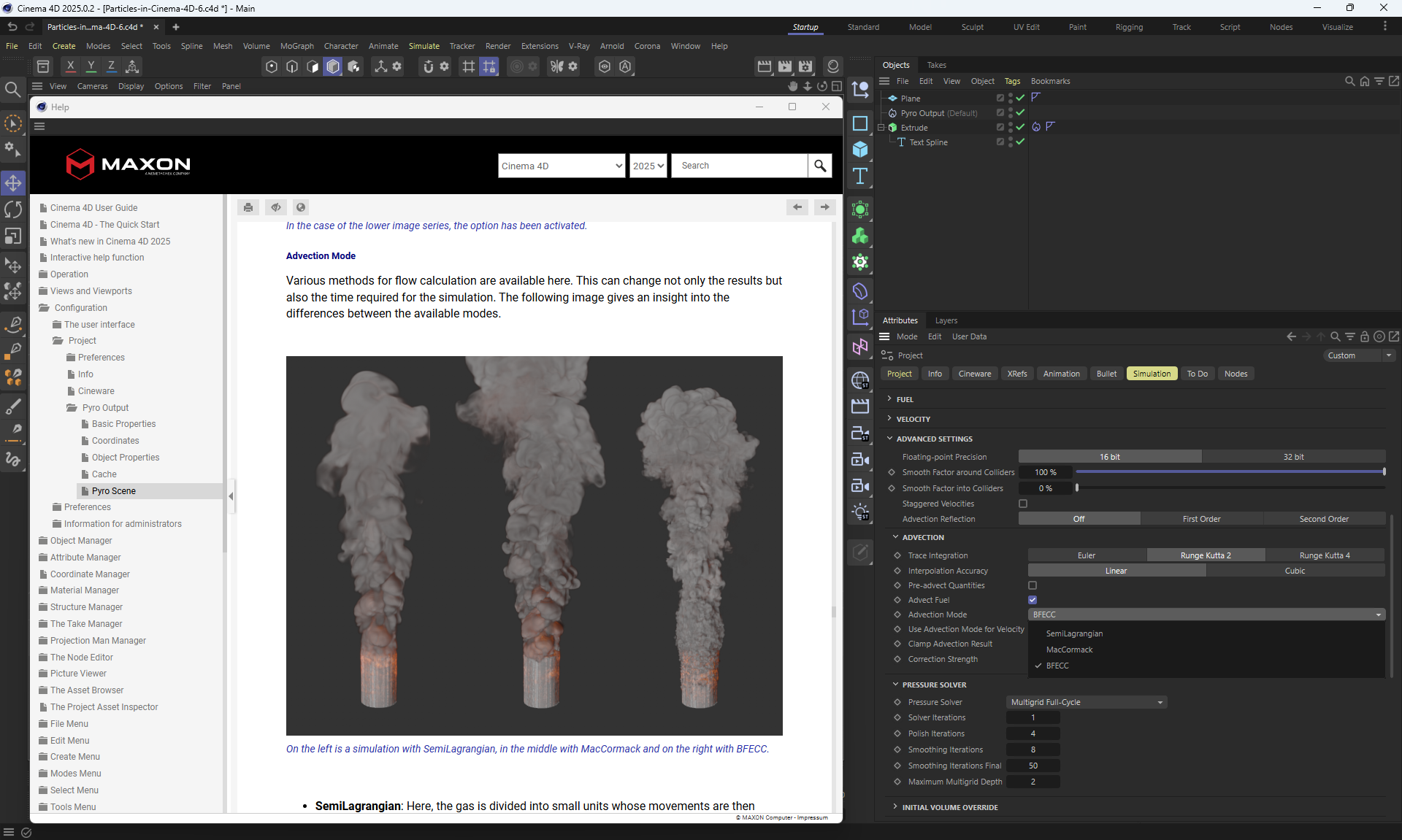
Task: Select MacCormack advection mode option
Action: [1069, 650]
